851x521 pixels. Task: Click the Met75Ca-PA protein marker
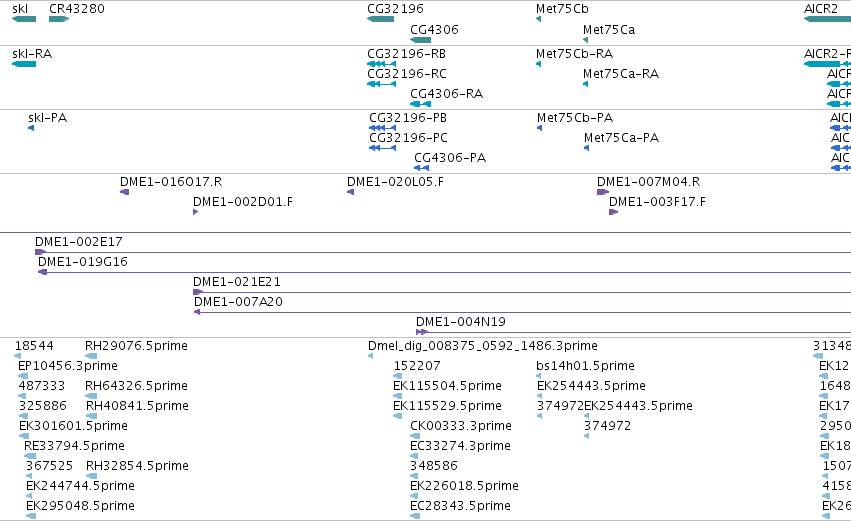click(x=587, y=148)
